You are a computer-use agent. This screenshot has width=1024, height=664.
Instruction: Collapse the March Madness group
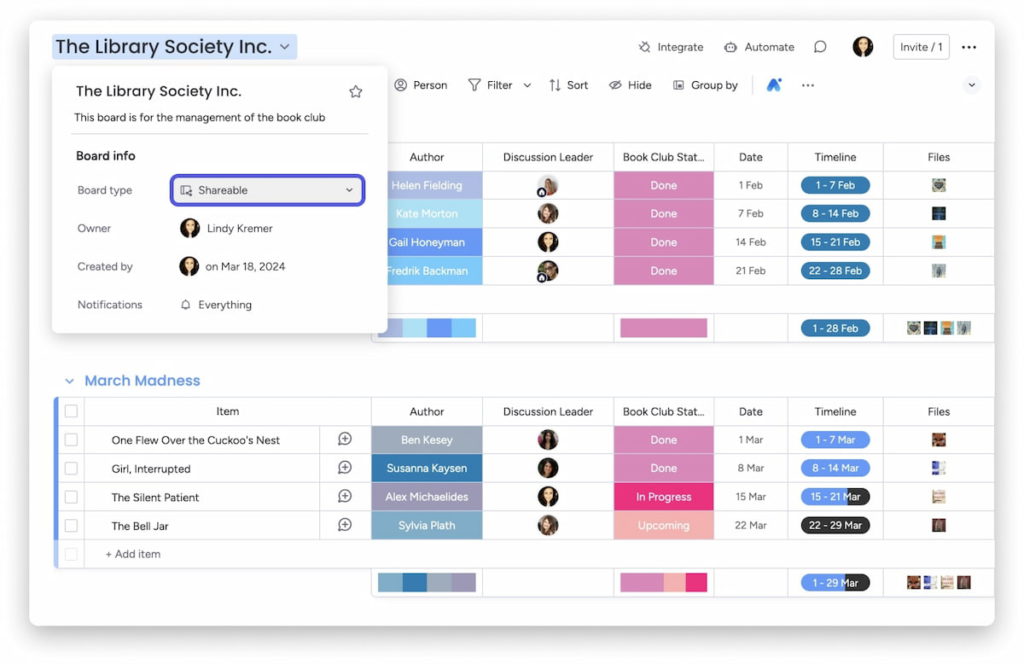pyautogui.click(x=69, y=380)
